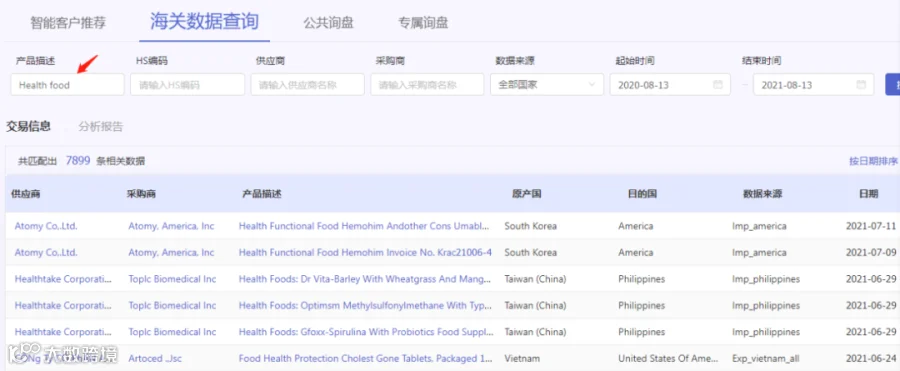Select the 交易信息 sub-tab
Image resolution: width=900 pixels, height=371 pixels.
(29, 127)
